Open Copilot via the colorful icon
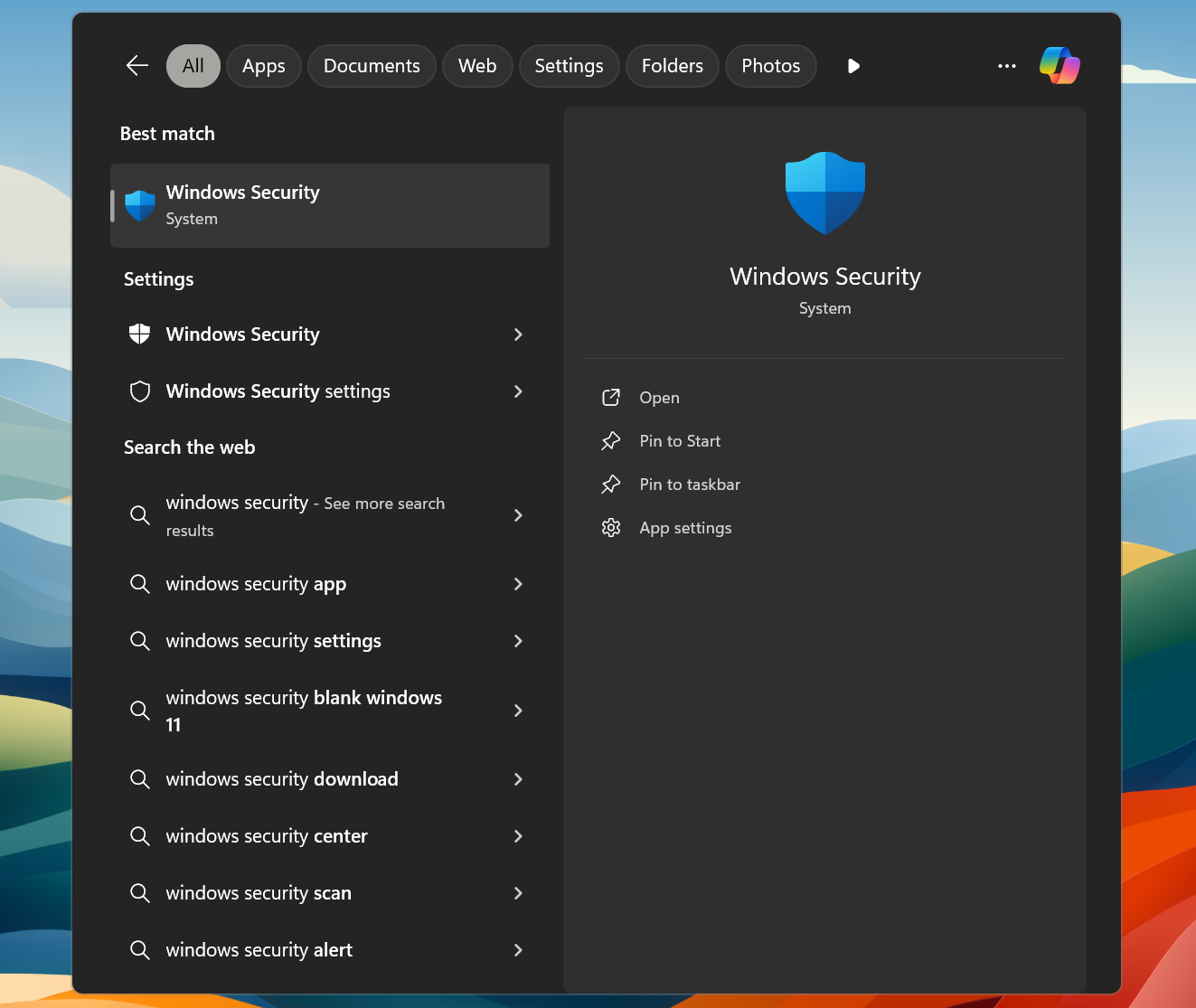Image resolution: width=1196 pixels, height=1008 pixels. [1059, 66]
